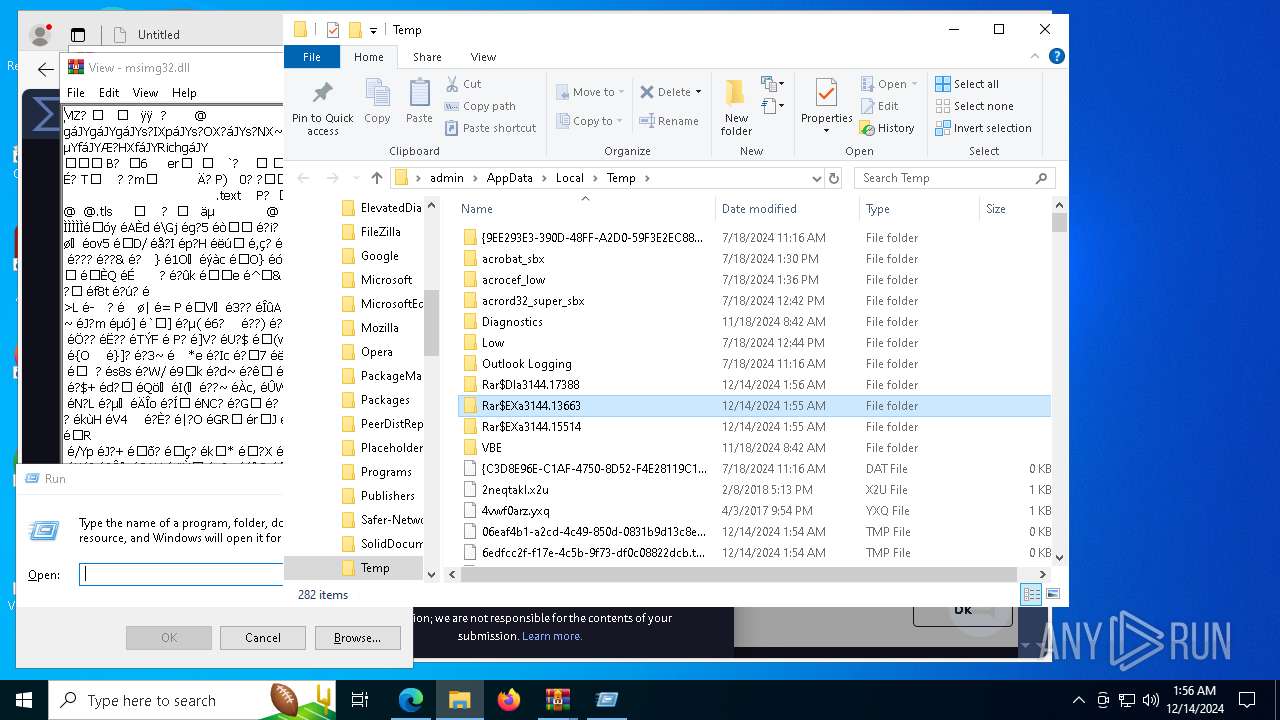Screen dimensions: 1280x720
Task: Click Invert selection in the ribbon
Action: tap(983, 128)
